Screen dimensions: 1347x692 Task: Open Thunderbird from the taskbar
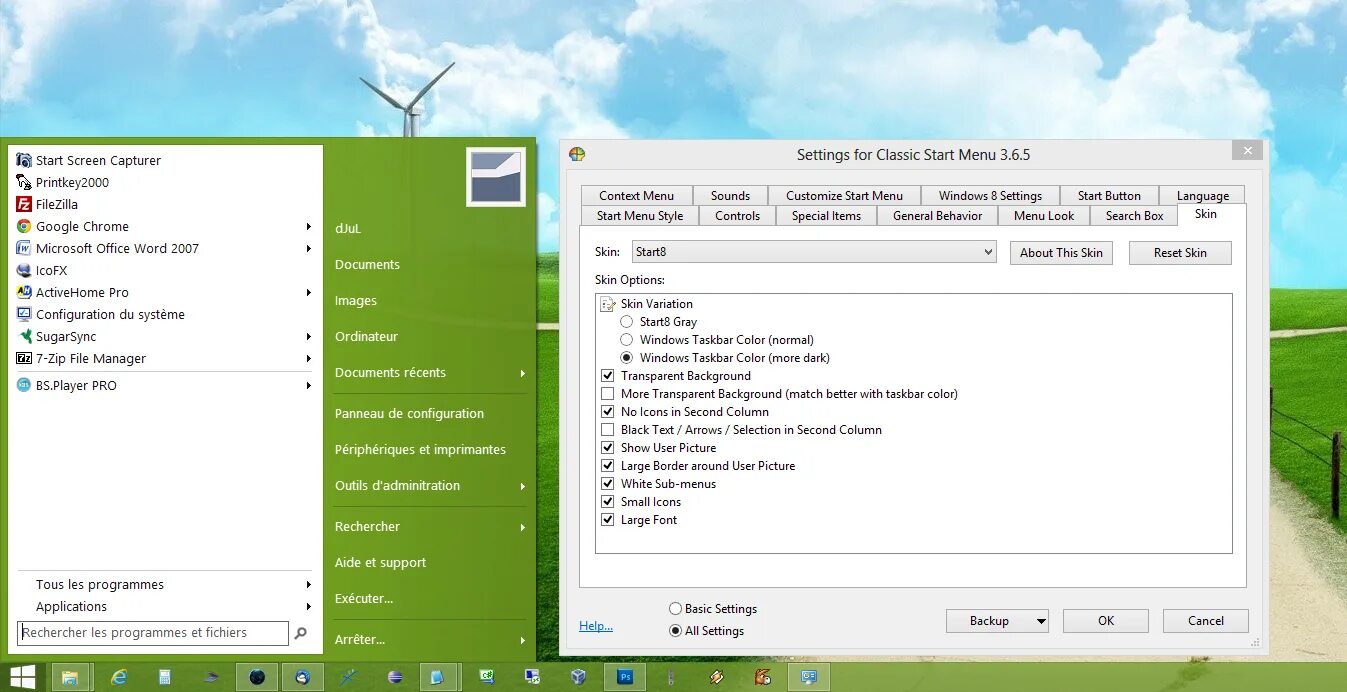point(302,677)
